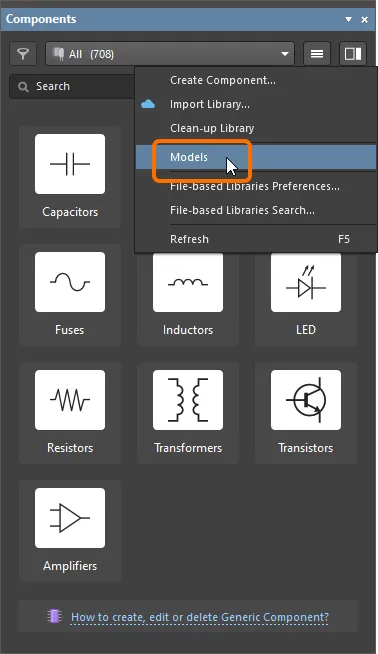The width and height of the screenshot is (378, 654).
Task: Open the Fuses category icon
Action: pyautogui.click(x=70, y=282)
